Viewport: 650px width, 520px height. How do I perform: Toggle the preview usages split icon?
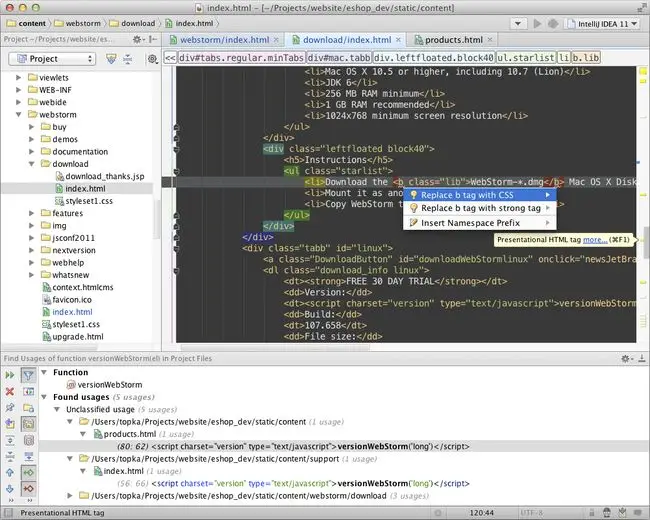point(28,391)
